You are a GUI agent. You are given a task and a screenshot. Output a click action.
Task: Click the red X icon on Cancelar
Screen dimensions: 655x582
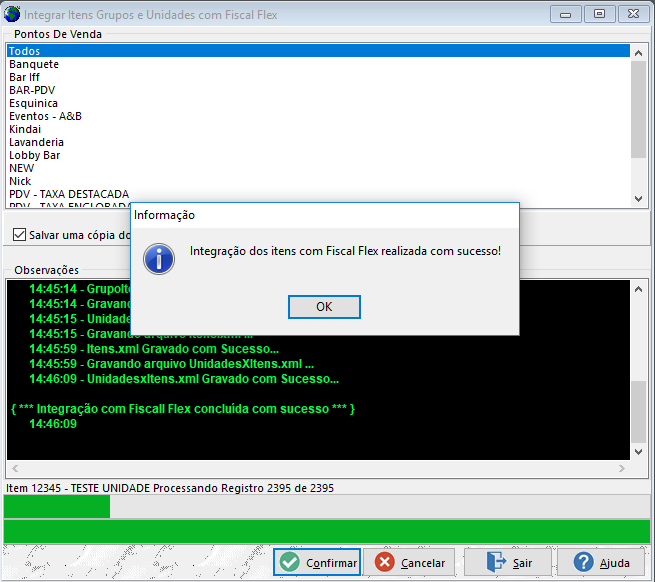(385, 562)
